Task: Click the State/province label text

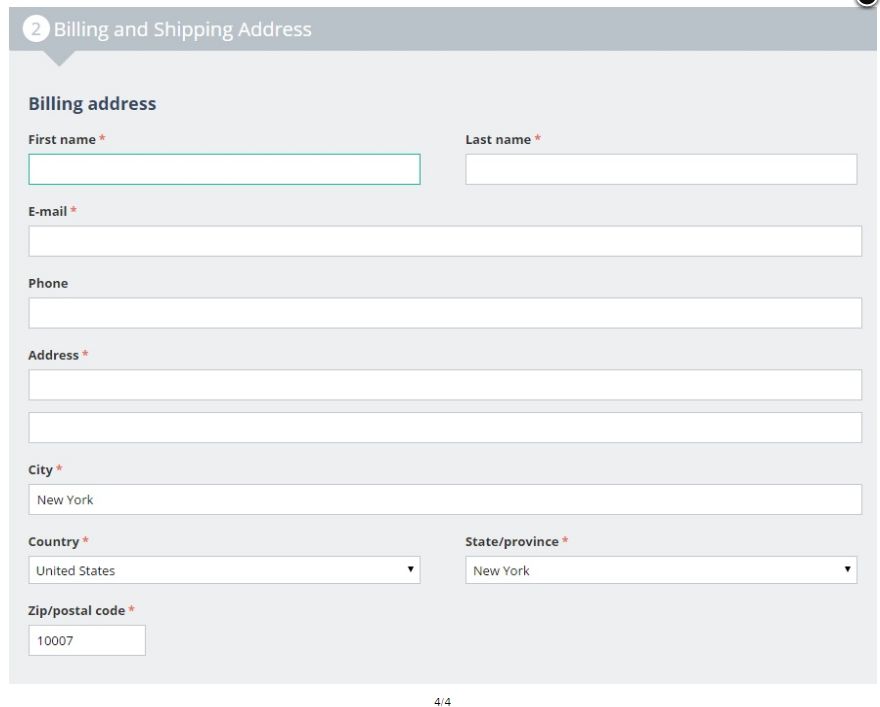Action: pyautogui.click(x=511, y=542)
